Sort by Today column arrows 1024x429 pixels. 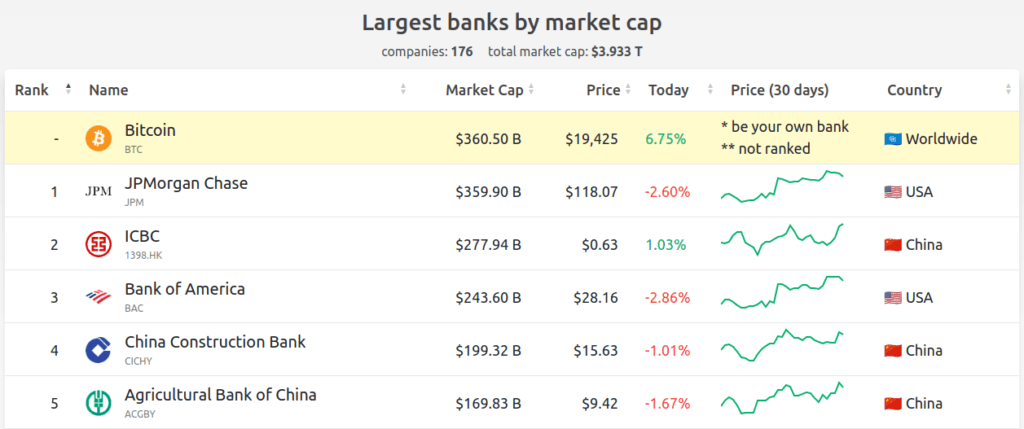(x=710, y=90)
